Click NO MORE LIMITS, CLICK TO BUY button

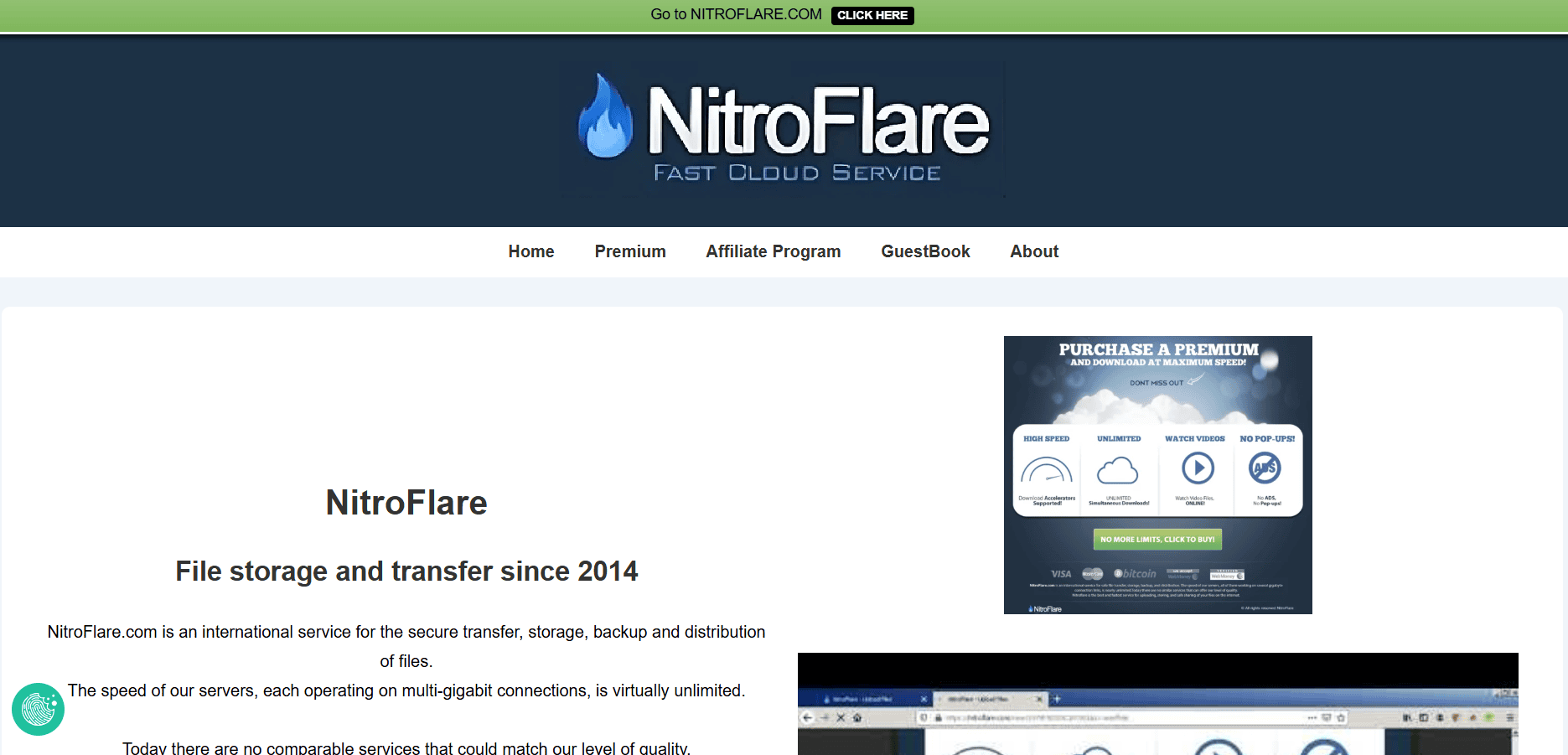tap(1157, 539)
